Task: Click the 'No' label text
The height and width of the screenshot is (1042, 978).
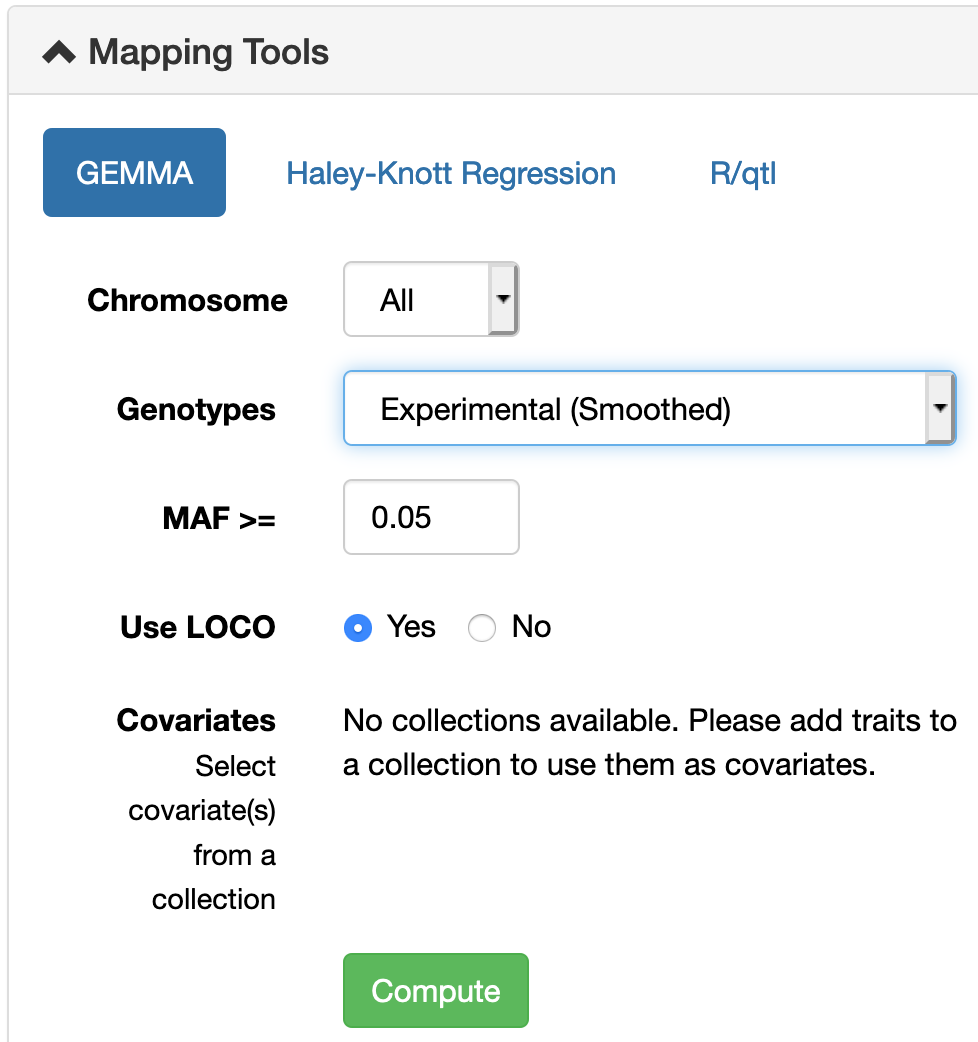Action: point(531,627)
